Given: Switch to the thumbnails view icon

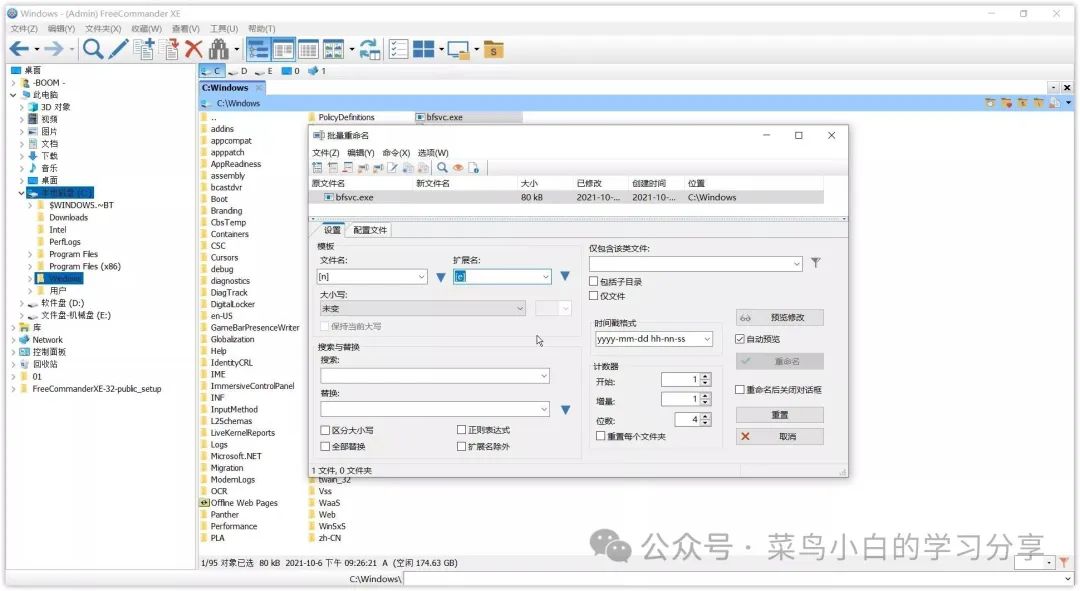Looking at the screenshot, I should pyautogui.click(x=333, y=49).
